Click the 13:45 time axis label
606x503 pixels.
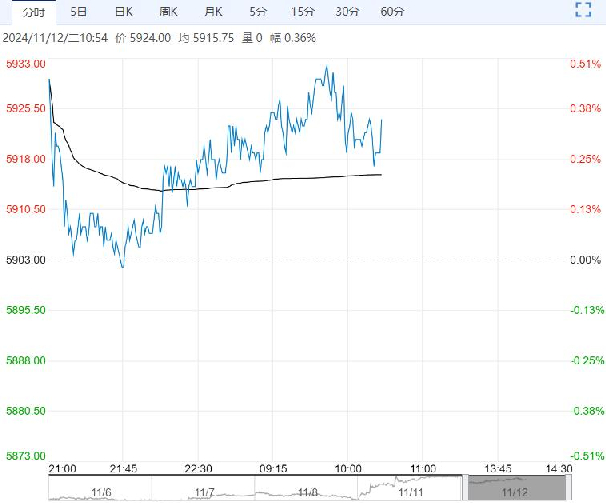498,469
